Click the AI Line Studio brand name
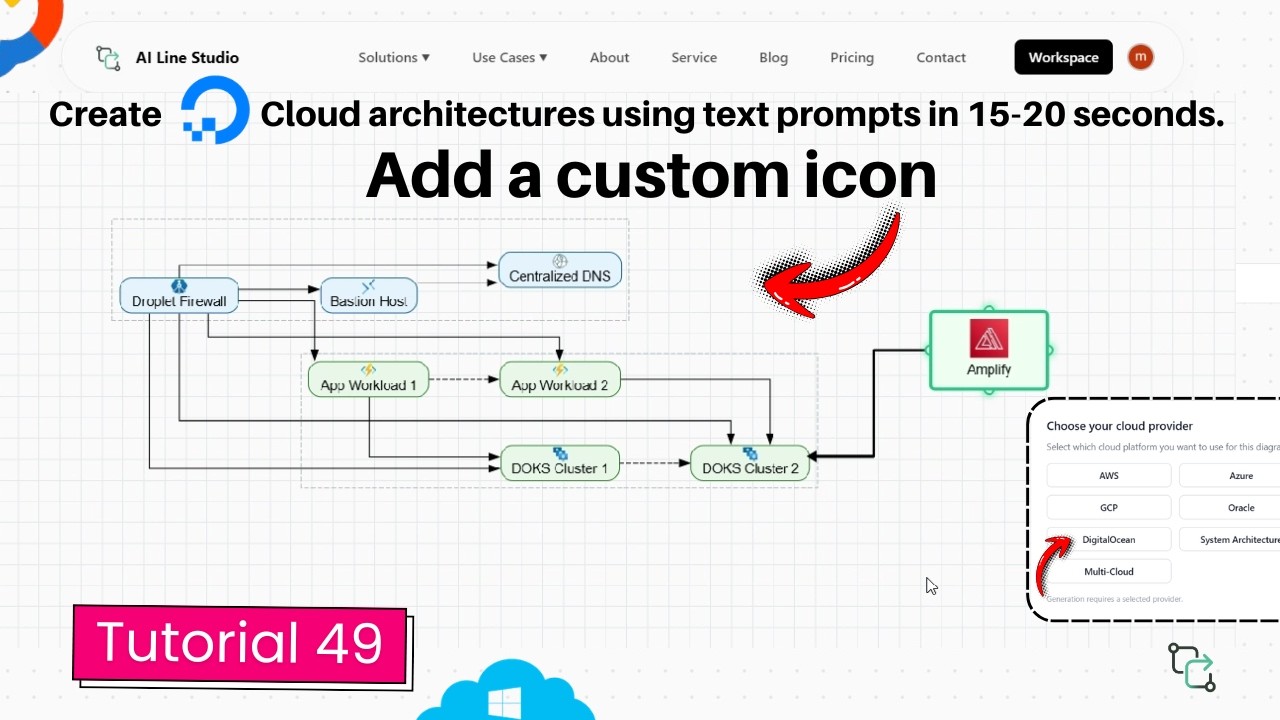This screenshot has width=1280, height=720. (x=187, y=57)
